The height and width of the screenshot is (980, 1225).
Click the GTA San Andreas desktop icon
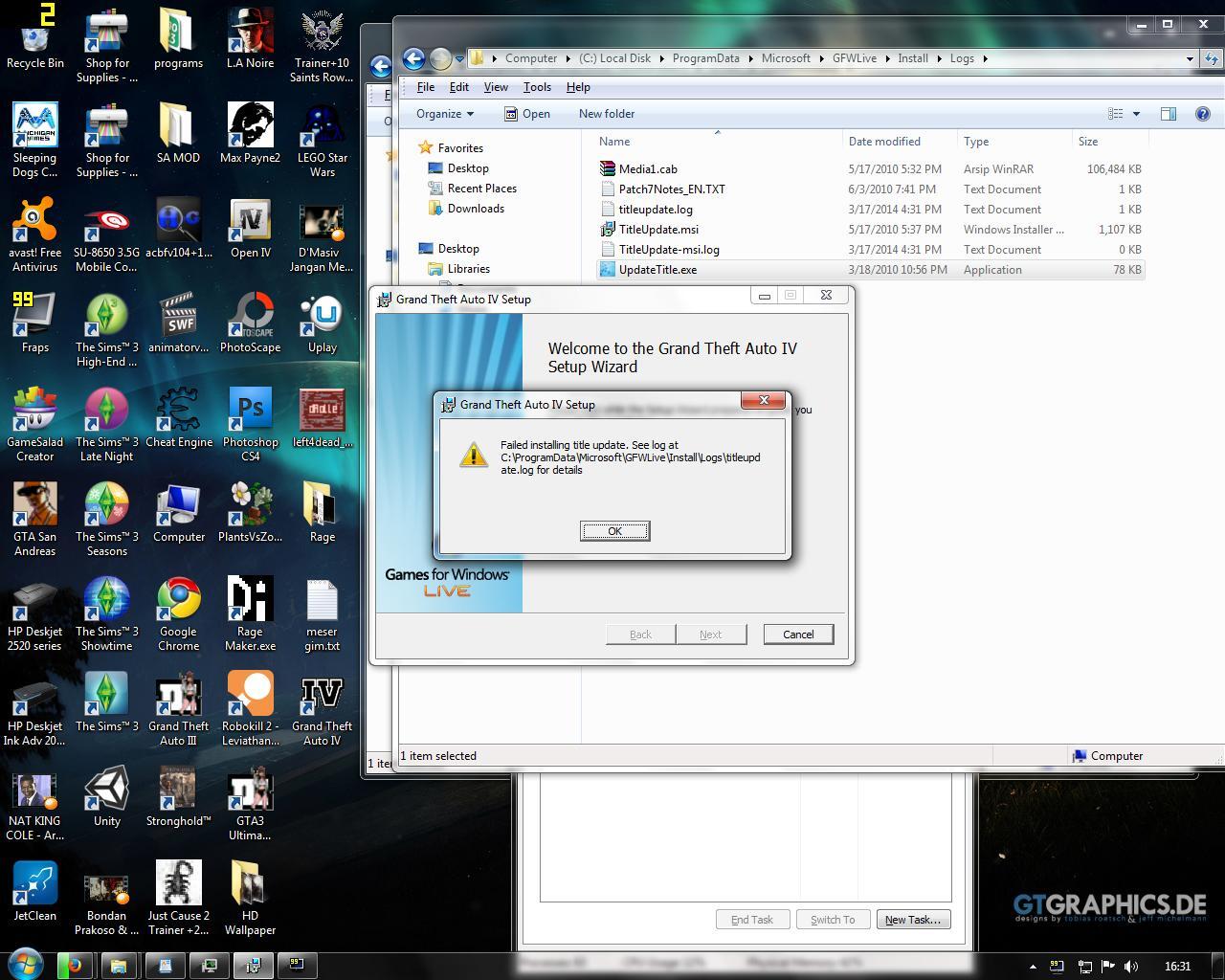[35, 519]
